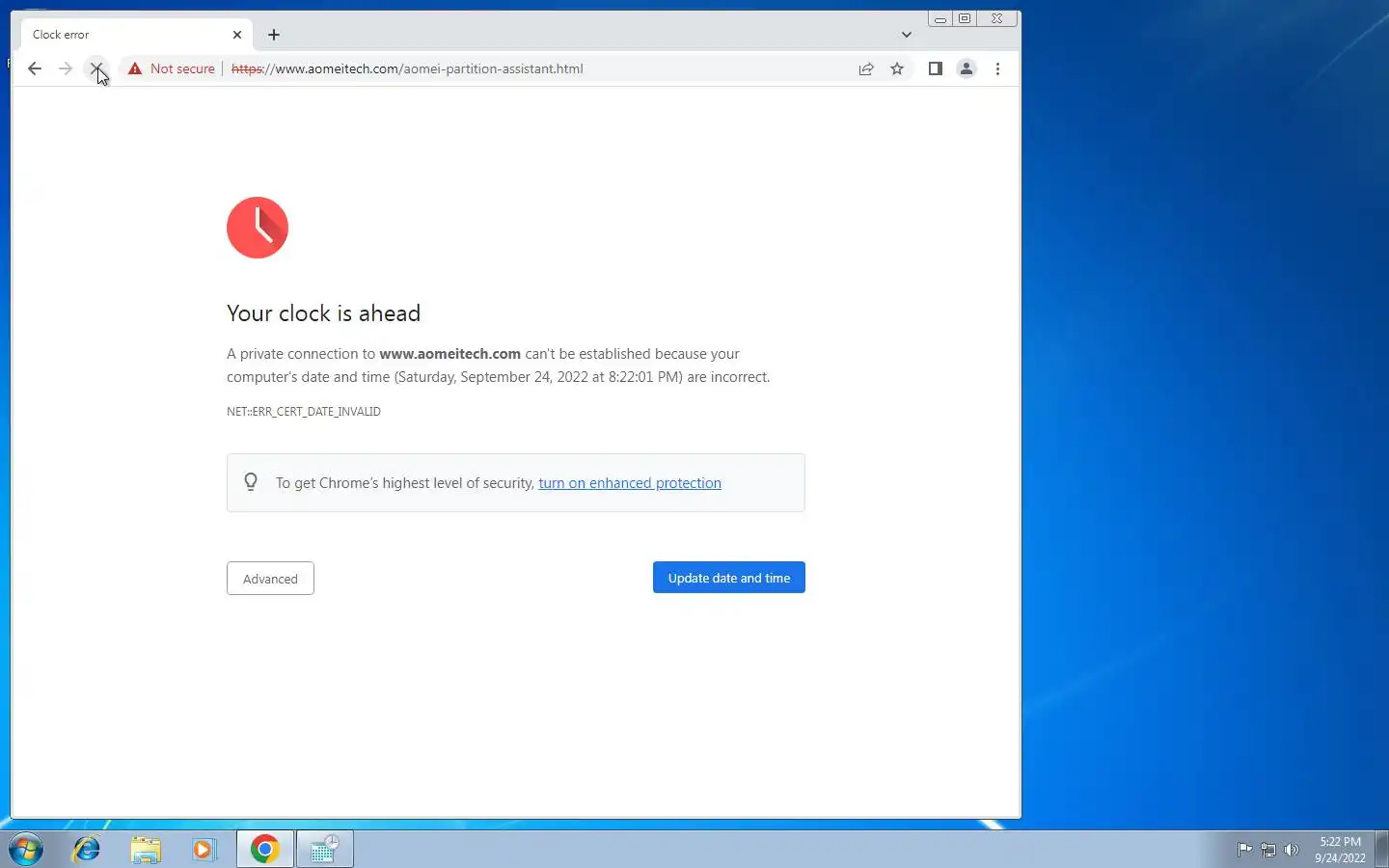This screenshot has height=868, width=1389.
Task: Open turn on enhanced protection link
Action: pyautogui.click(x=630, y=483)
